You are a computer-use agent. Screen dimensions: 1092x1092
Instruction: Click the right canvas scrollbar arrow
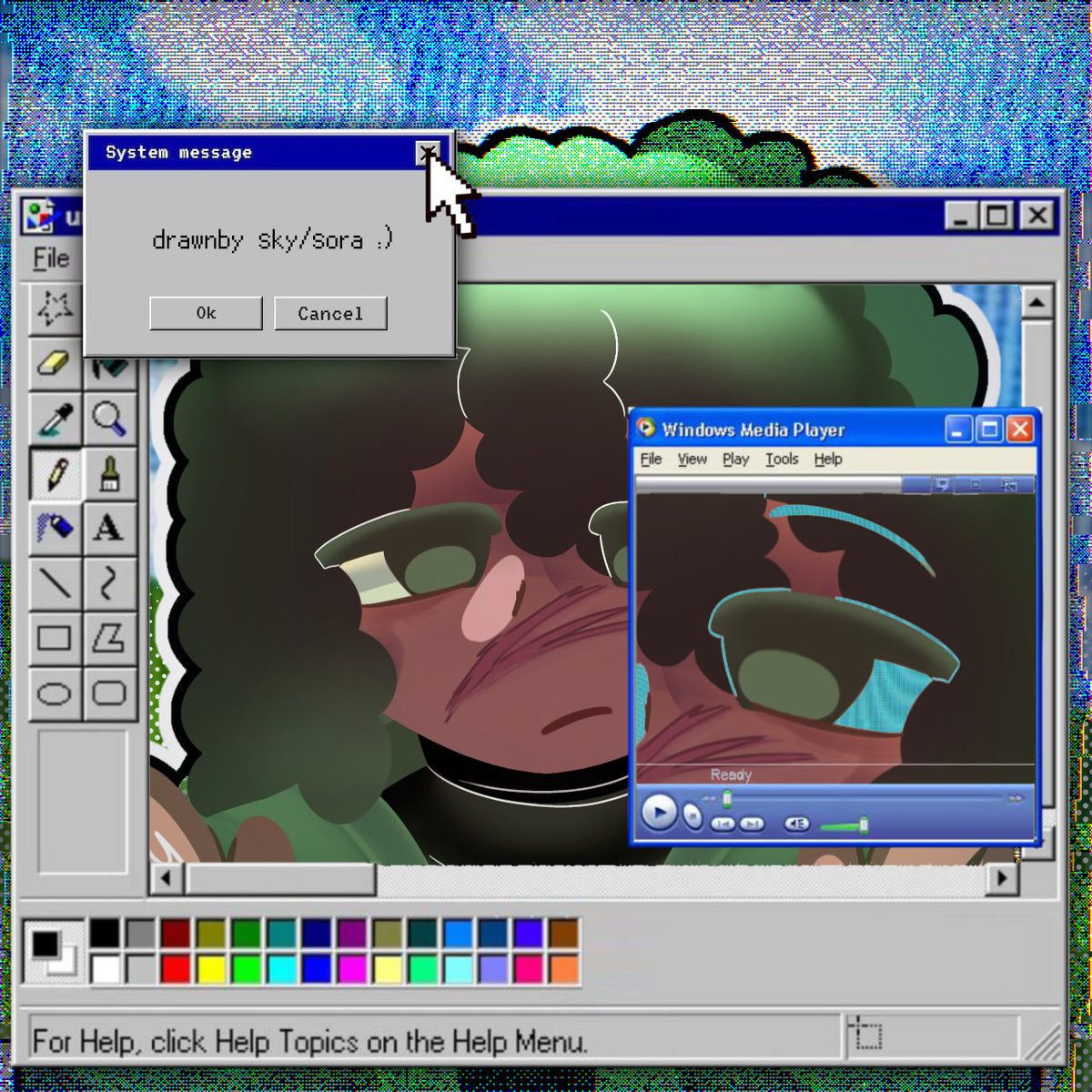coord(1001,879)
